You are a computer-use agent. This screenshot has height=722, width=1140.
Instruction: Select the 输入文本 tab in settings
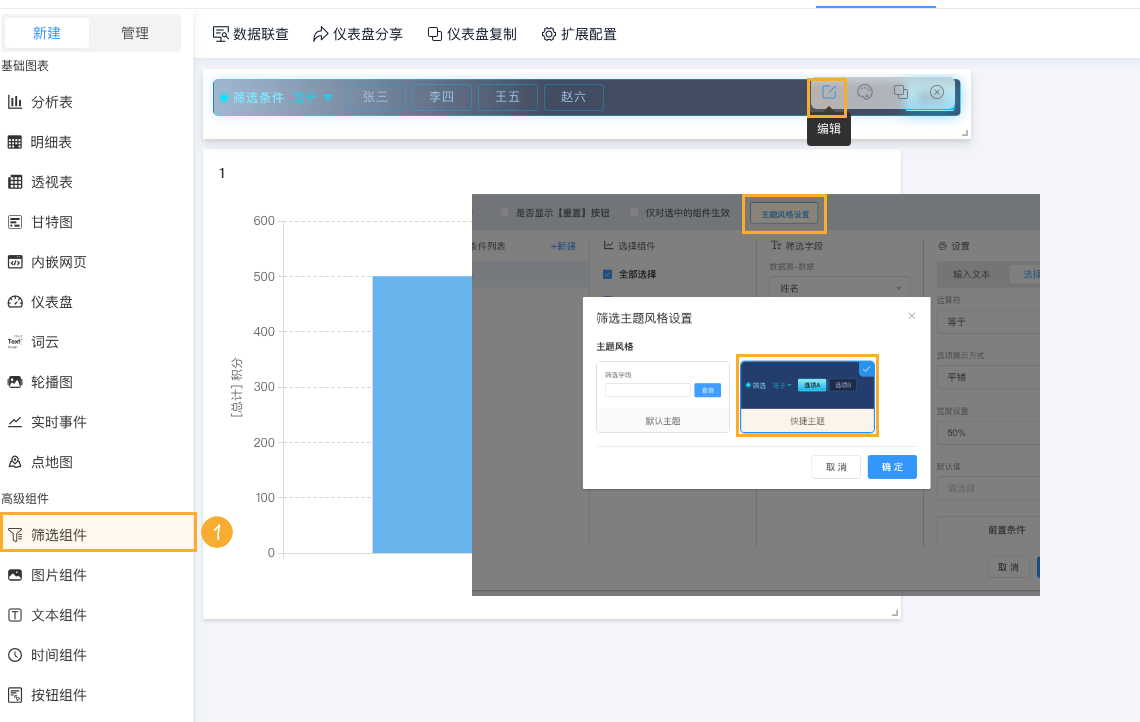(x=972, y=273)
